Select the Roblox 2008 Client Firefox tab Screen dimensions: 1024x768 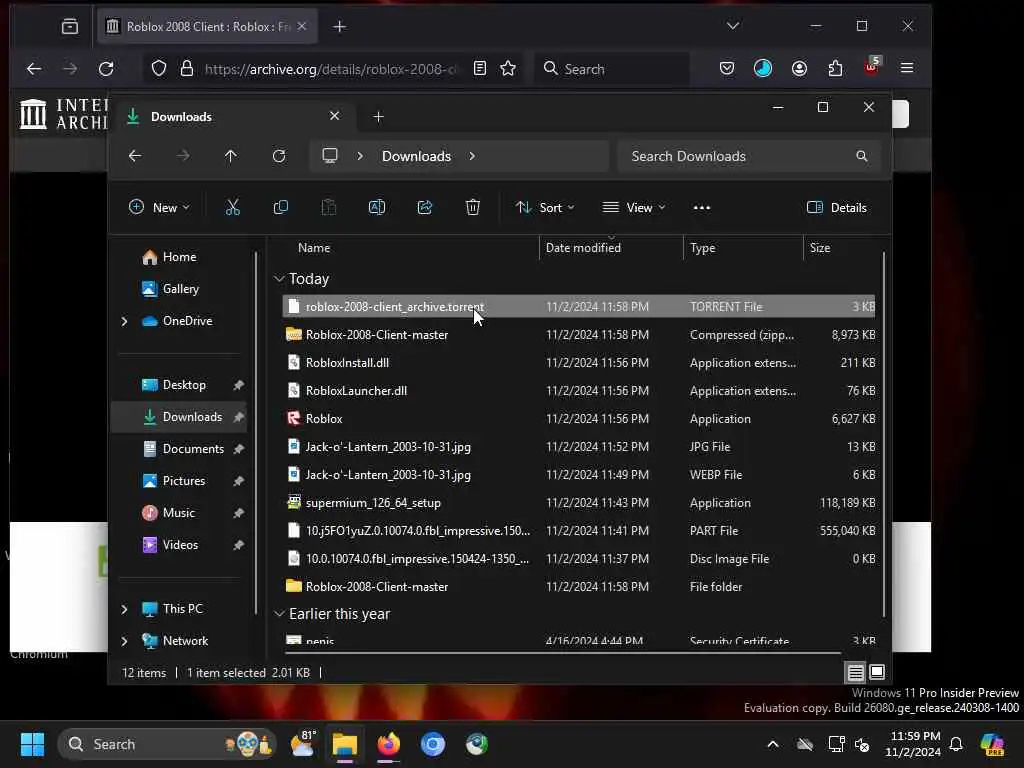pos(207,27)
